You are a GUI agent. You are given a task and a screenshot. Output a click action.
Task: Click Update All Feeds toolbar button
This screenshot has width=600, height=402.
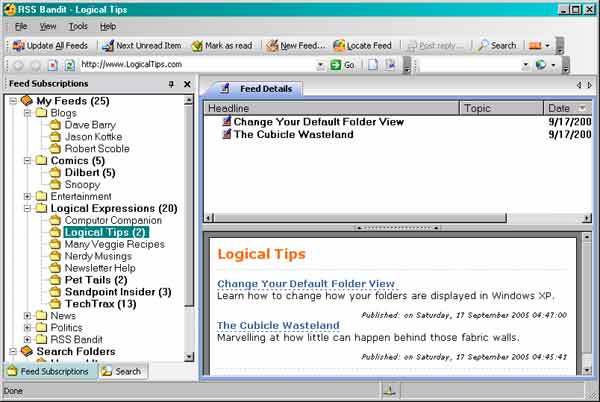[50, 46]
